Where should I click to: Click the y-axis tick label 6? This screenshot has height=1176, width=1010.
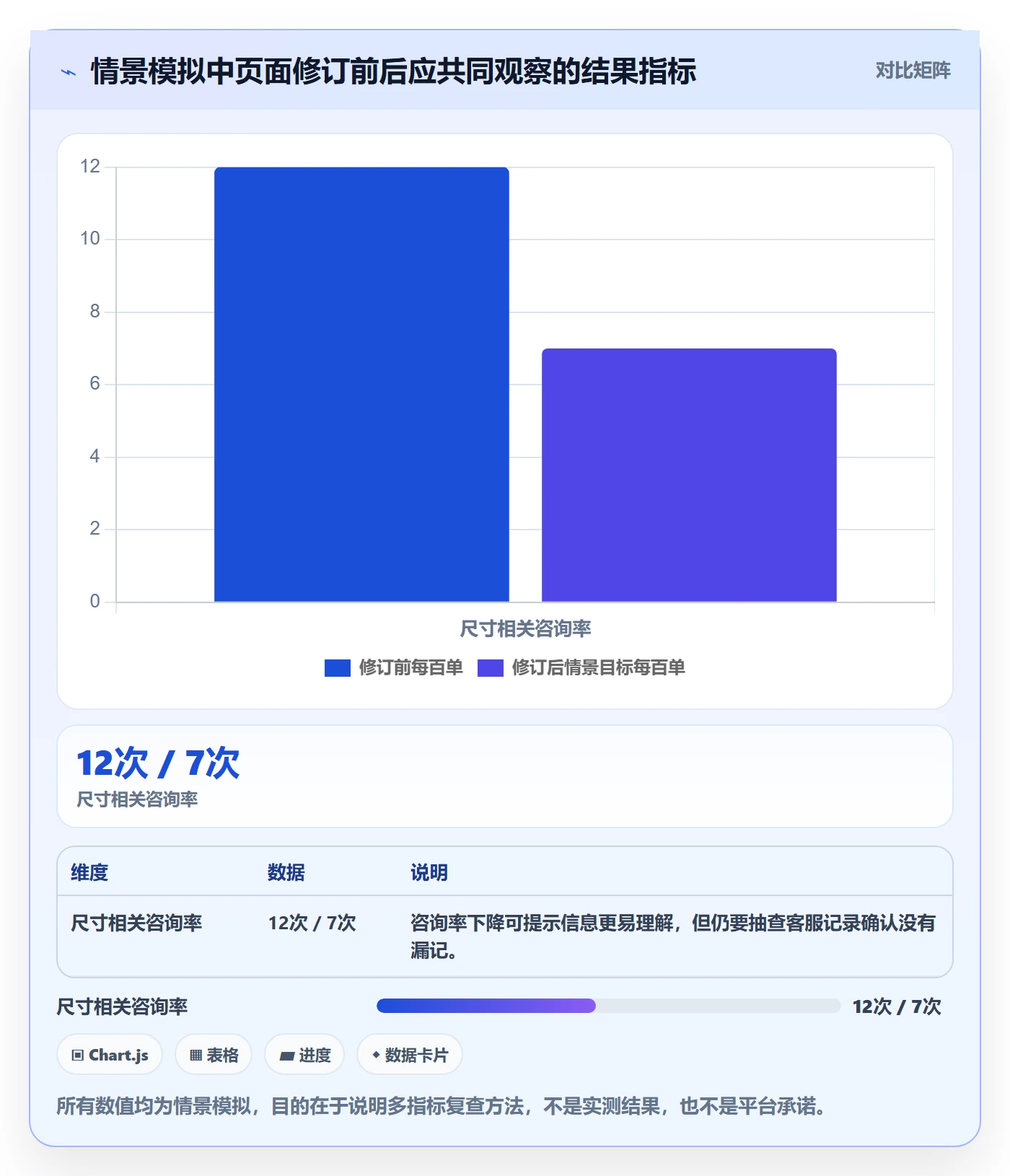click(95, 384)
